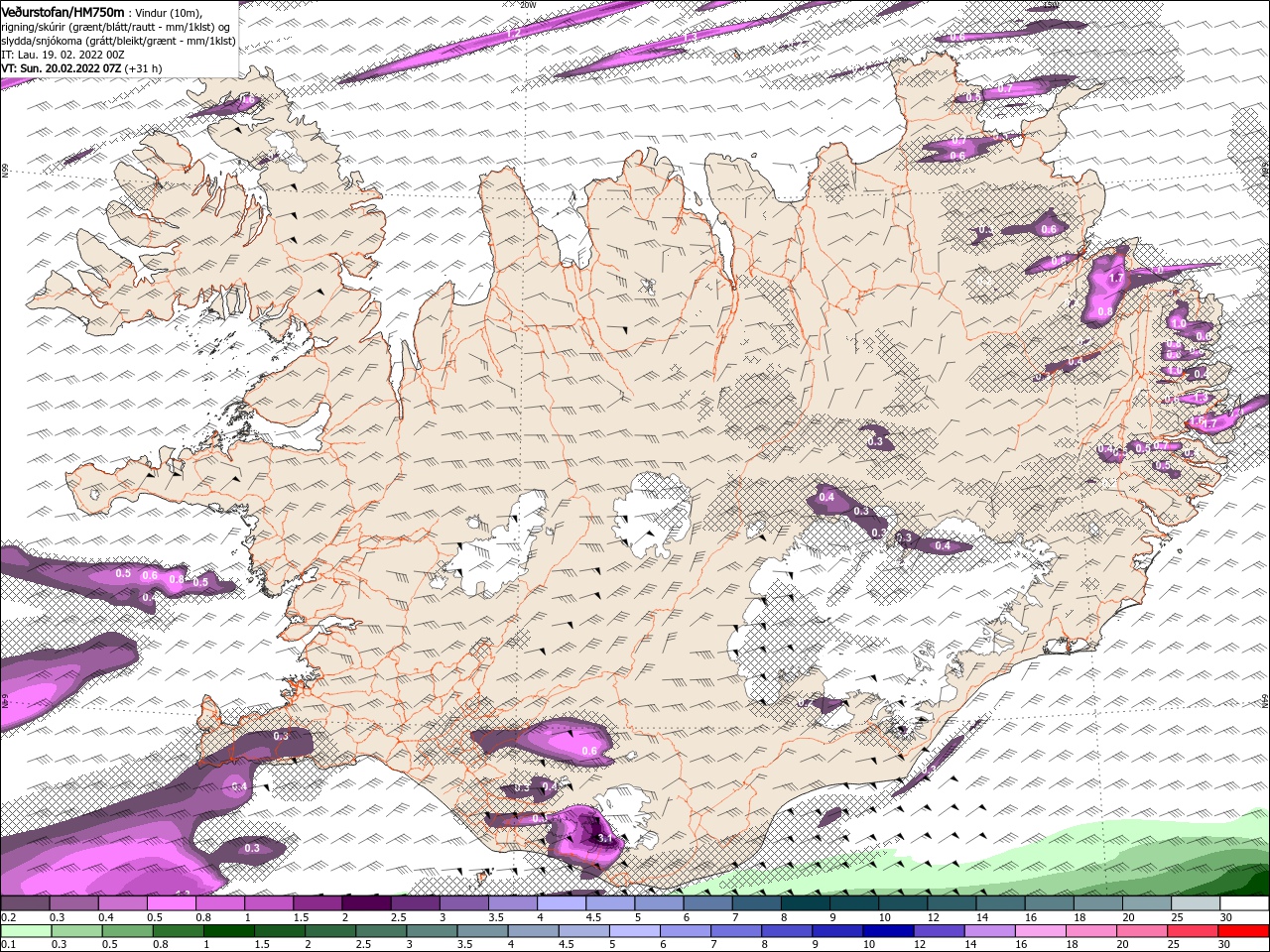Select the 'VT: Sun. 20.02.2022 07Z' valid time
The image size is (1270, 952).
[x=61, y=68]
